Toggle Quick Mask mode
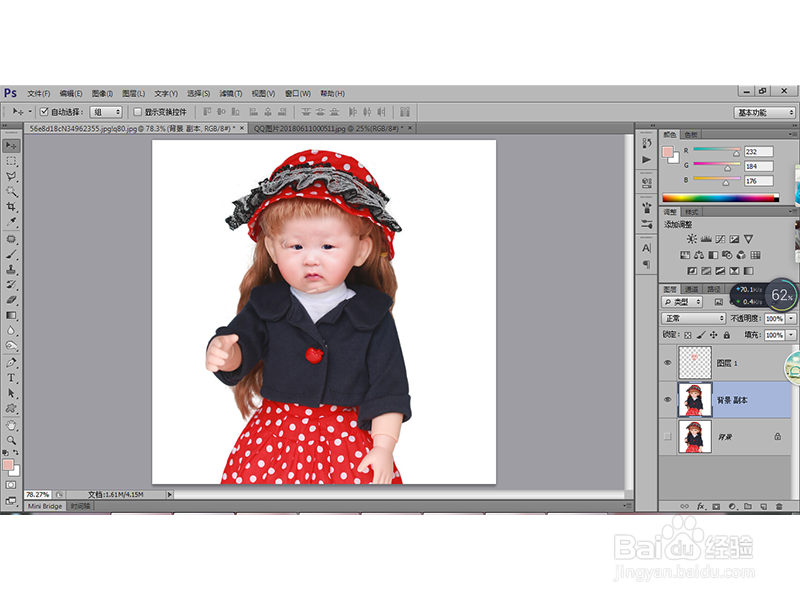 pos(11,485)
